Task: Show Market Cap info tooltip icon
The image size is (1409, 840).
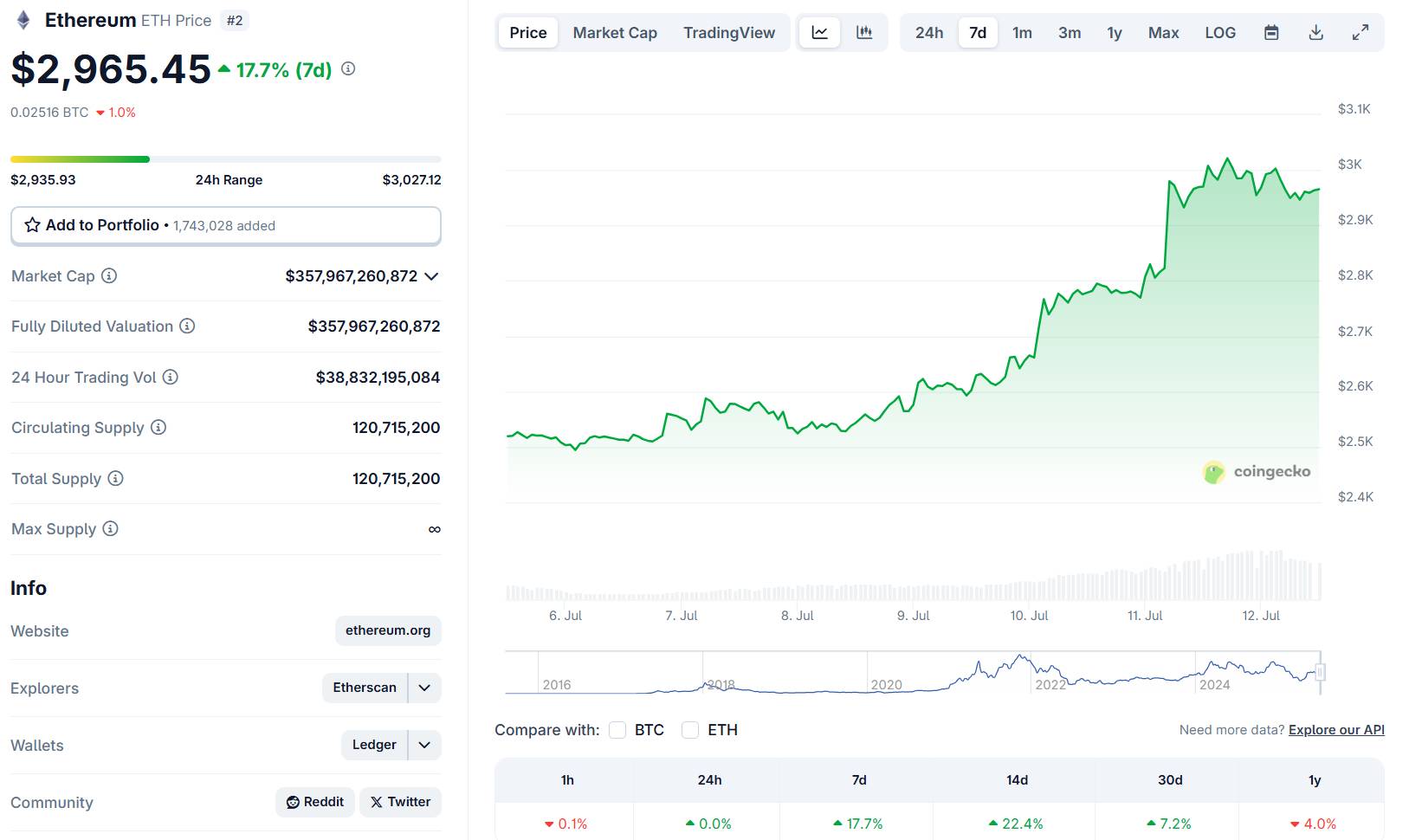Action: pos(109,276)
